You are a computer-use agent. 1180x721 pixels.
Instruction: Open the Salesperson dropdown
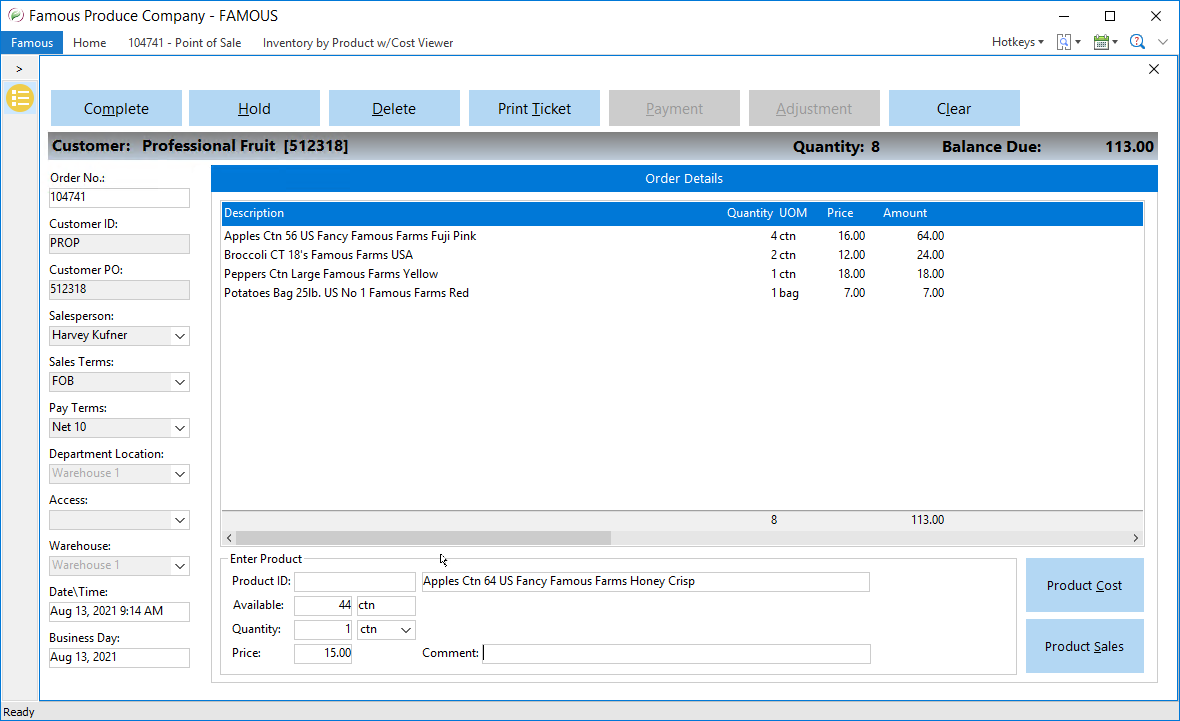(x=180, y=336)
